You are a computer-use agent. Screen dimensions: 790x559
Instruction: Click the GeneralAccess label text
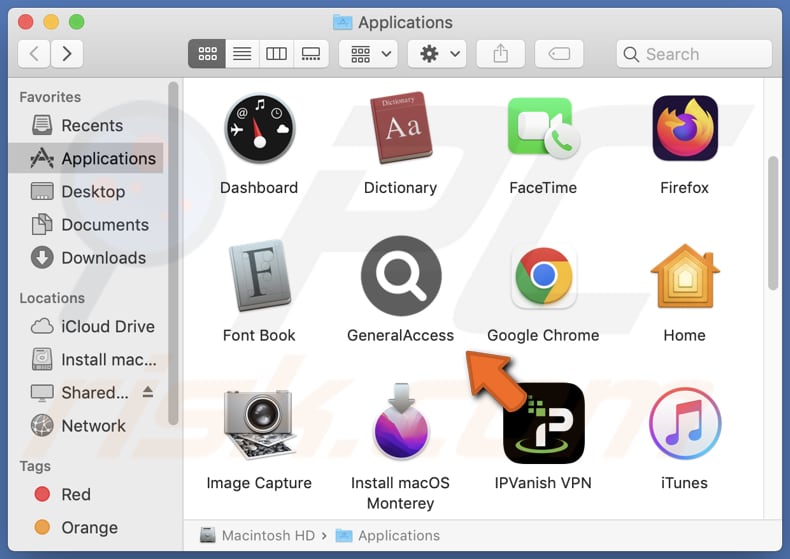401,335
